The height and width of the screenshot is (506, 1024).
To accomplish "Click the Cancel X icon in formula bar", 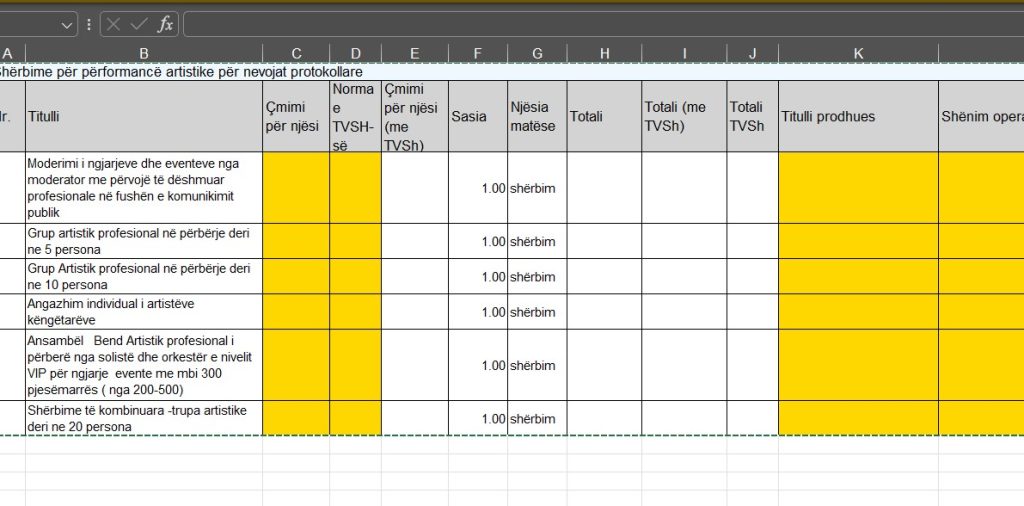I will pyautogui.click(x=114, y=25).
